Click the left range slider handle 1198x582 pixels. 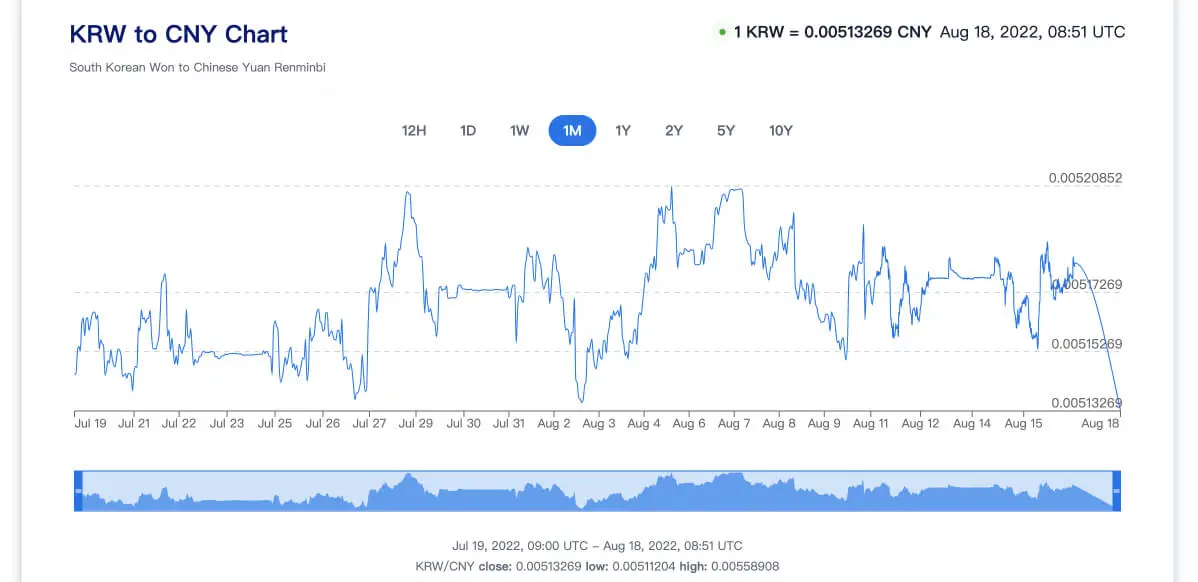coord(79,491)
